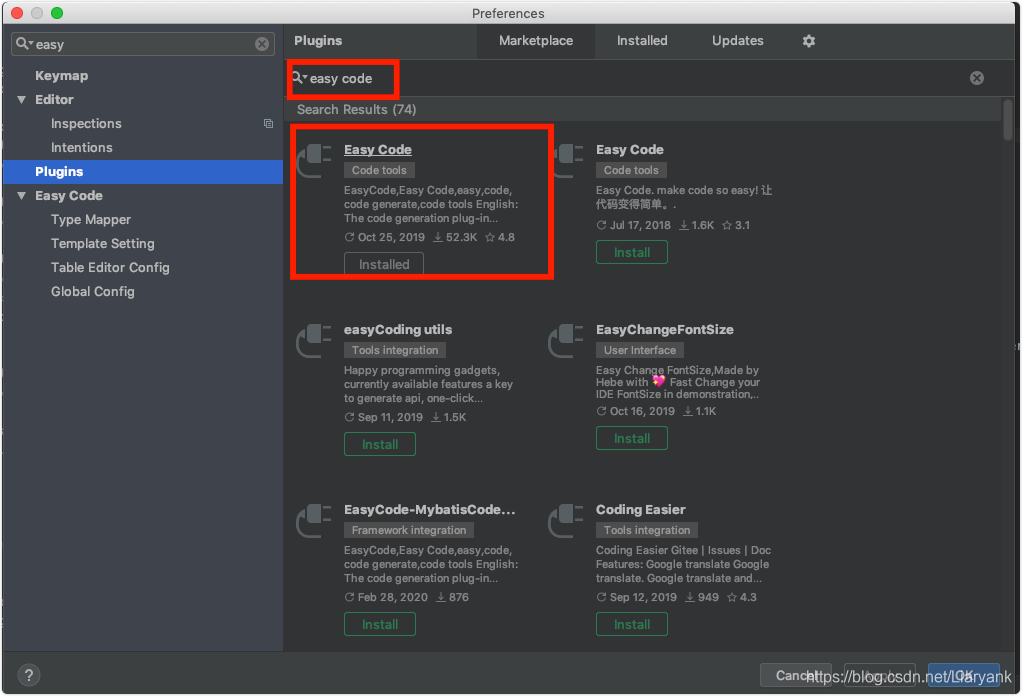Switch to the Marketplace tab

pyautogui.click(x=536, y=41)
